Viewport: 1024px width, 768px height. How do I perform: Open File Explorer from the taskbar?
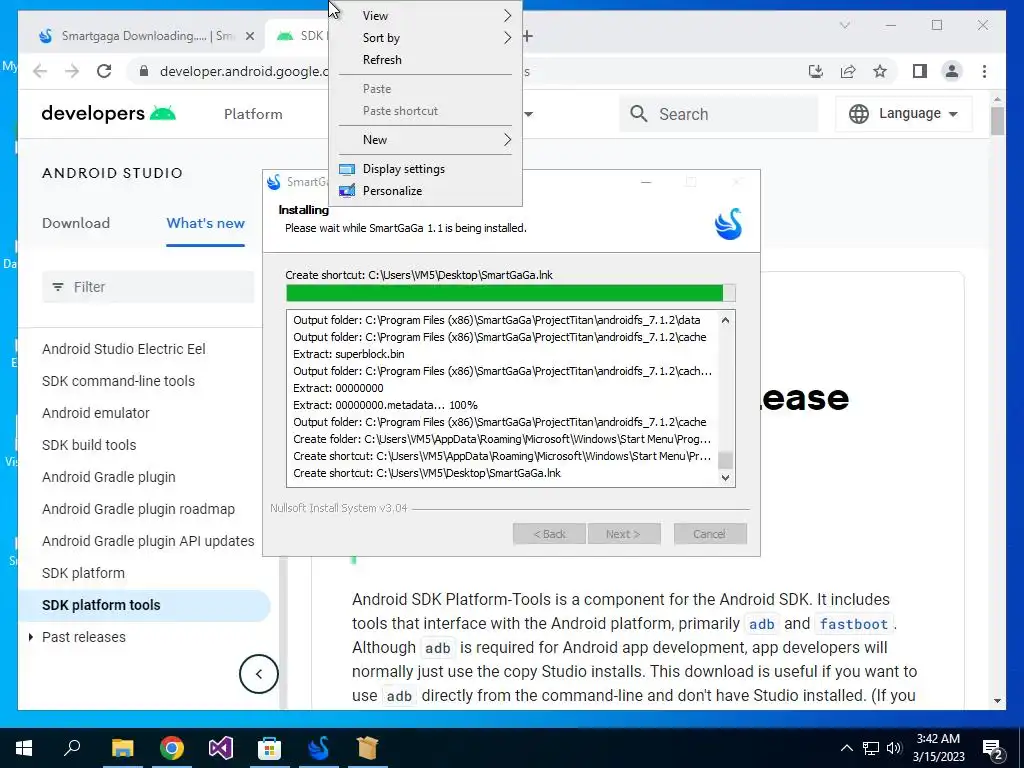[x=122, y=748]
